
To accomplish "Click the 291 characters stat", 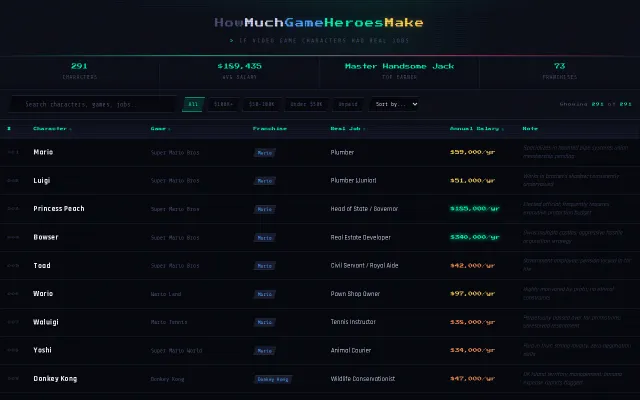I will 80,70.
